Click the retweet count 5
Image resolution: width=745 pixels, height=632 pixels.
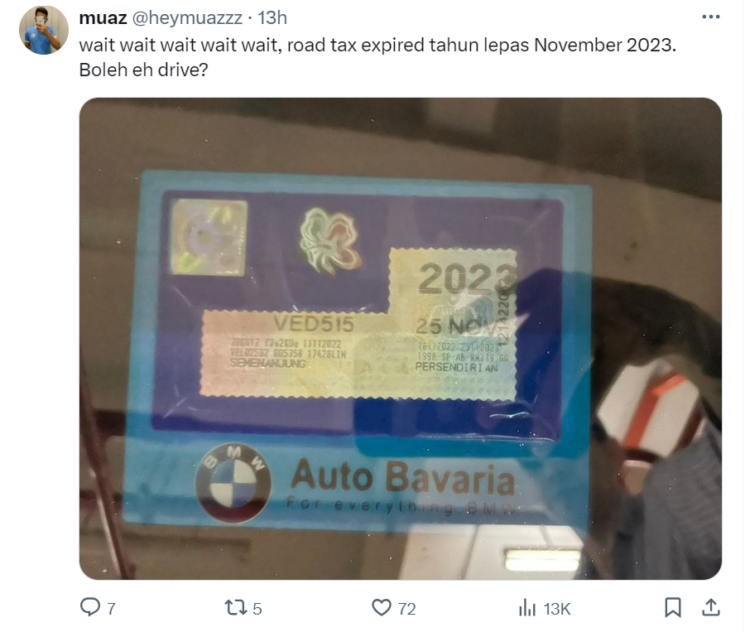click(x=257, y=609)
